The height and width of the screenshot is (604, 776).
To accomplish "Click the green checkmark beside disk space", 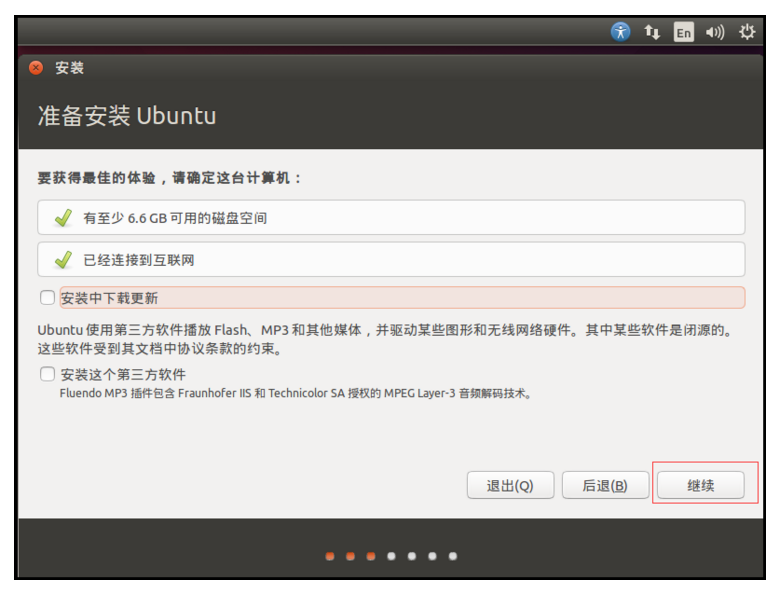I will 63,217.
